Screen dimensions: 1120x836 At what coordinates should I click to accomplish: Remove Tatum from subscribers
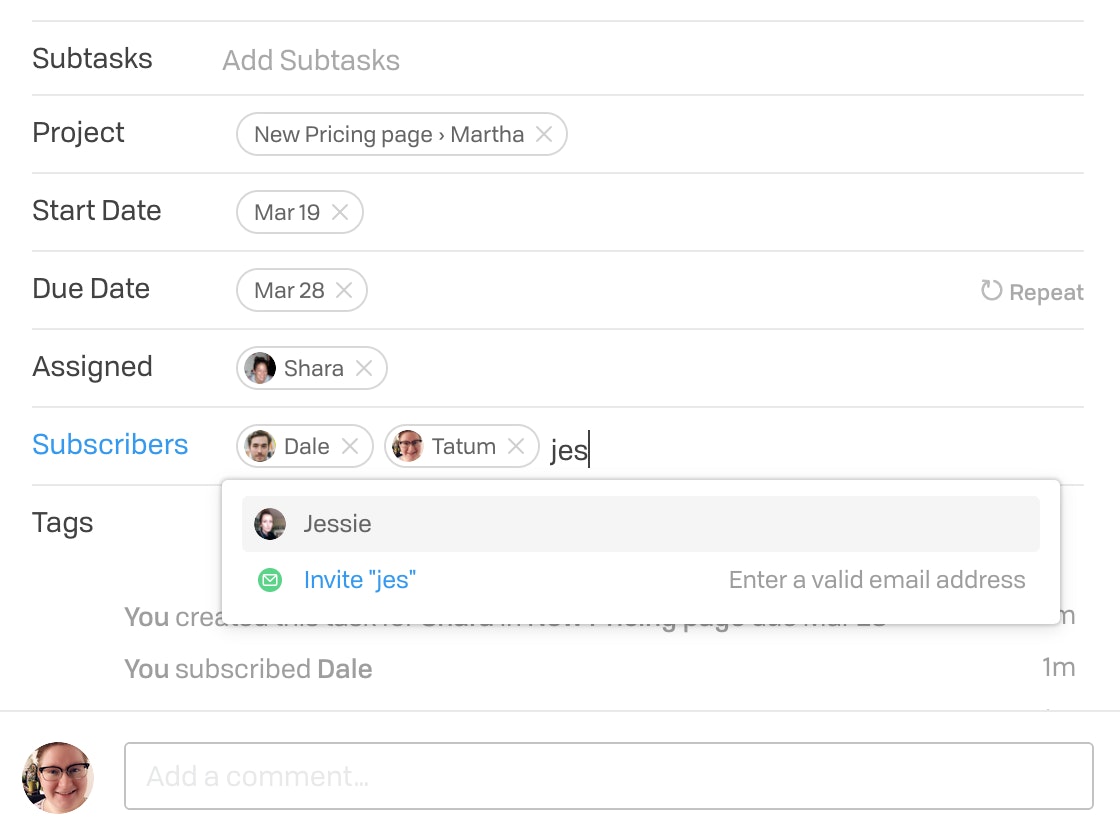coord(516,447)
